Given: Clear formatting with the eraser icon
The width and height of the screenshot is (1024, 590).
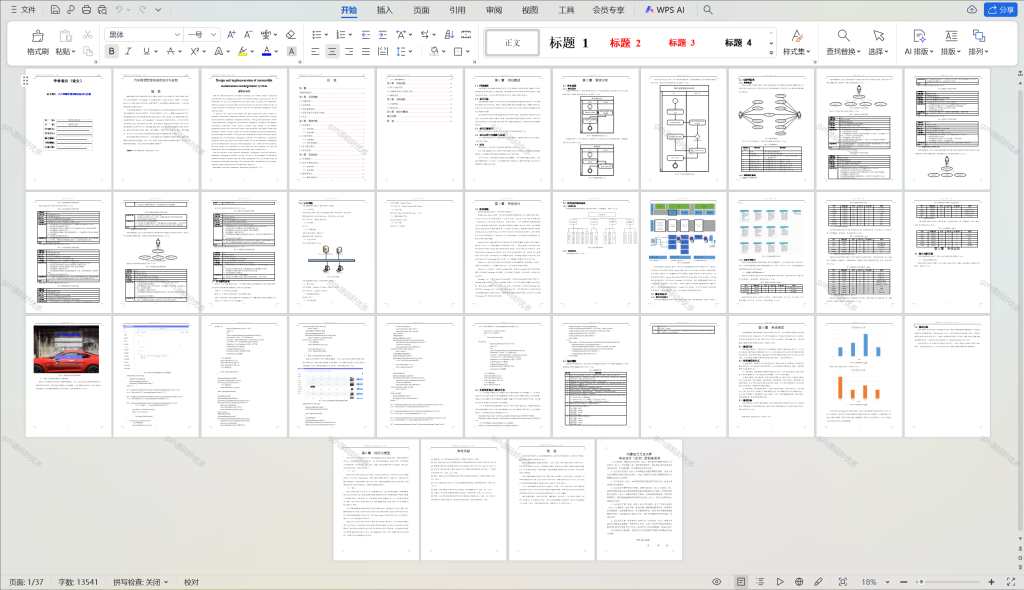Looking at the screenshot, I should 291,35.
